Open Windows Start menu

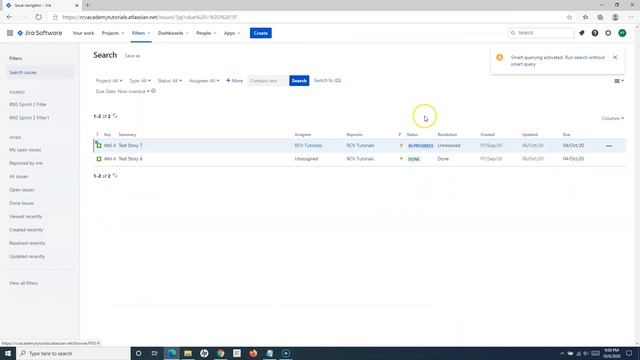[8, 353]
